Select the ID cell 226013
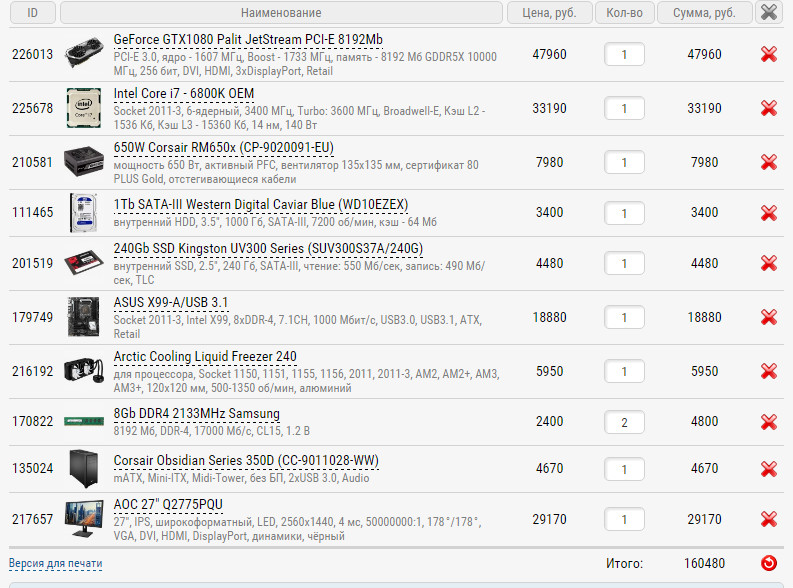The width and height of the screenshot is (793, 588). coord(32,54)
